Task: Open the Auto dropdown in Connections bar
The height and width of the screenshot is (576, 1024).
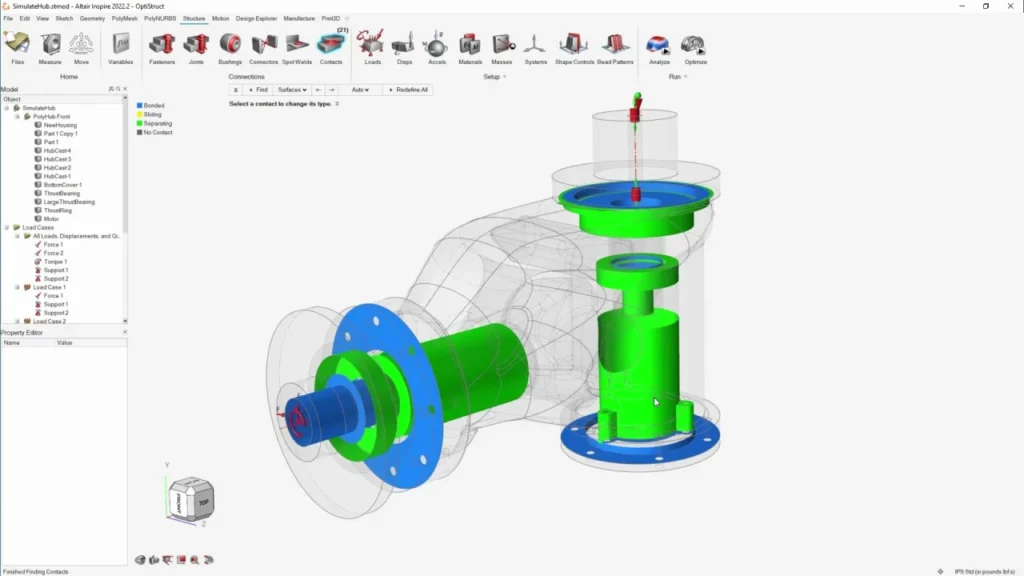Action: point(360,89)
